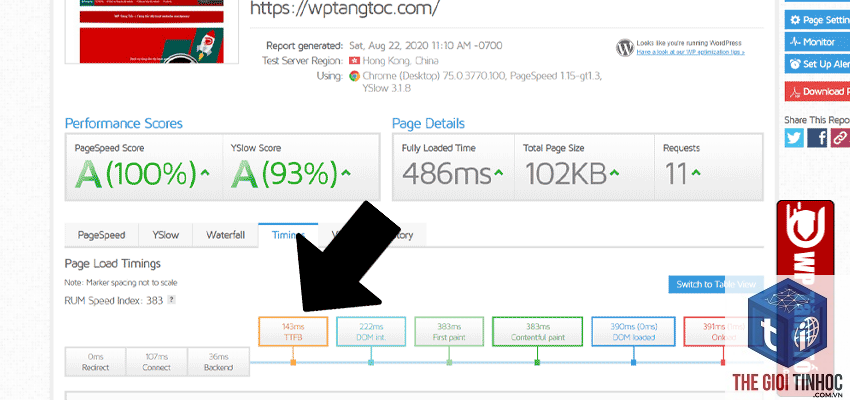Click the 107ms Connect cell
Viewport: 850px width, 400px height.
pos(157,362)
